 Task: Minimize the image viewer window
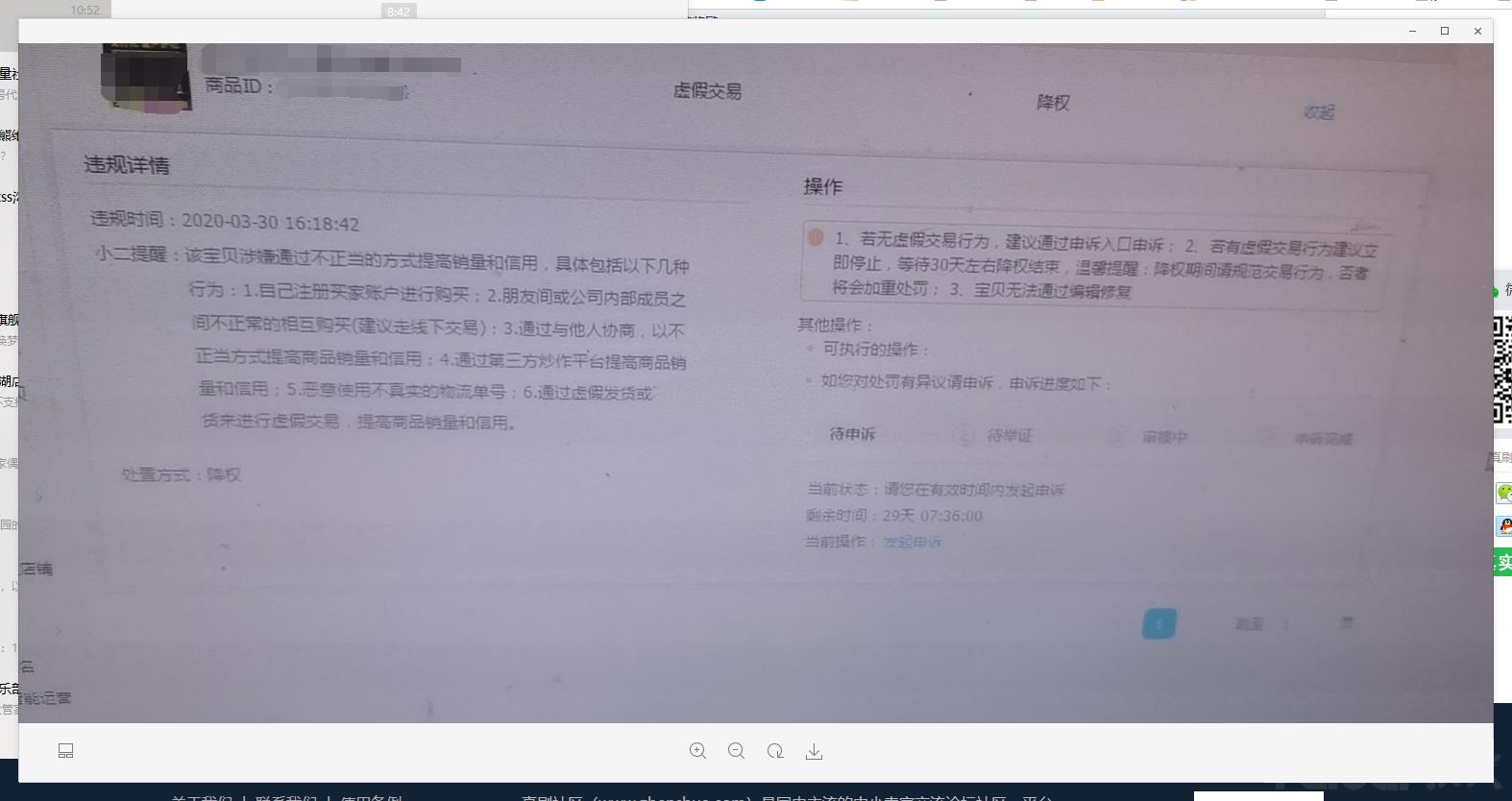(1412, 31)
